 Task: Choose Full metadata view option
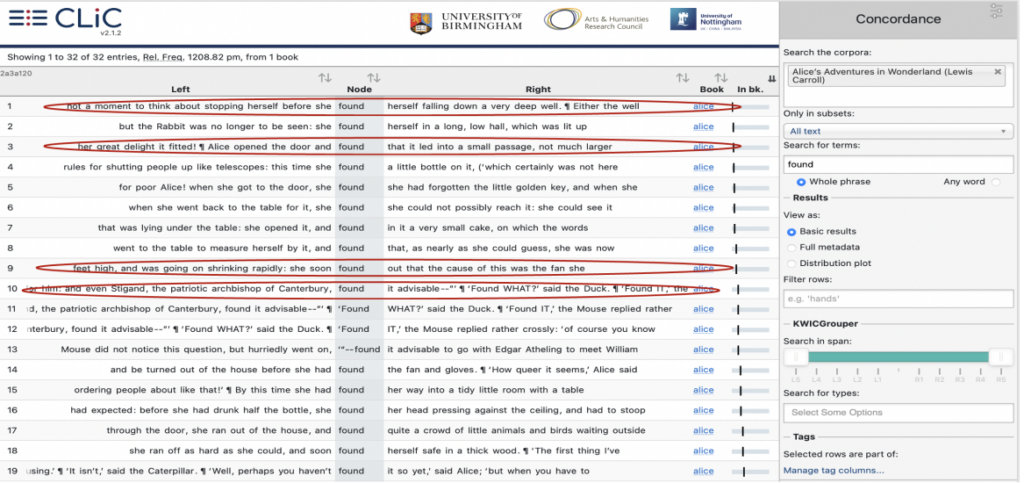click(793, 247)
